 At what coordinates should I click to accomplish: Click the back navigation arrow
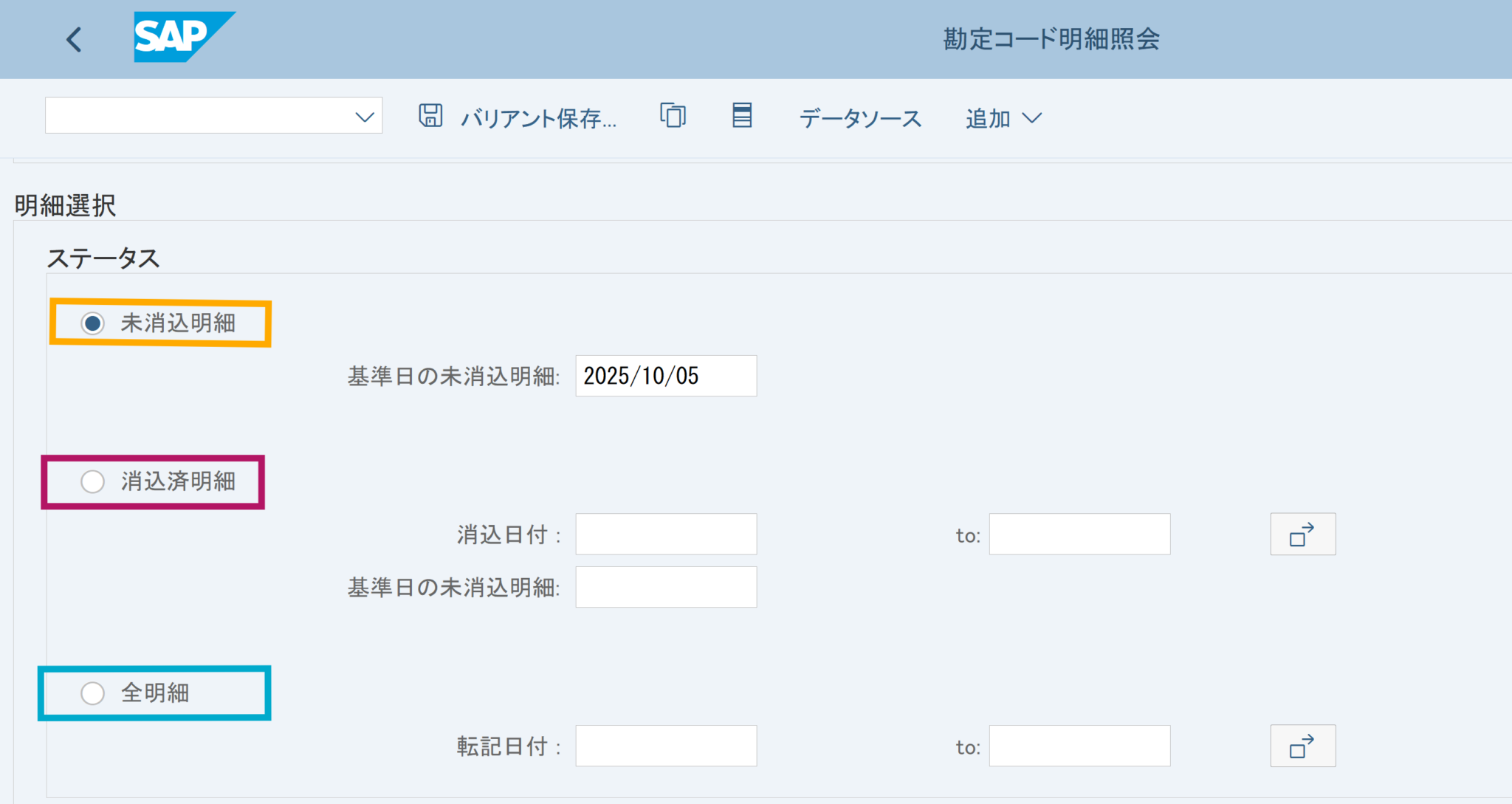tap(73, 38)
